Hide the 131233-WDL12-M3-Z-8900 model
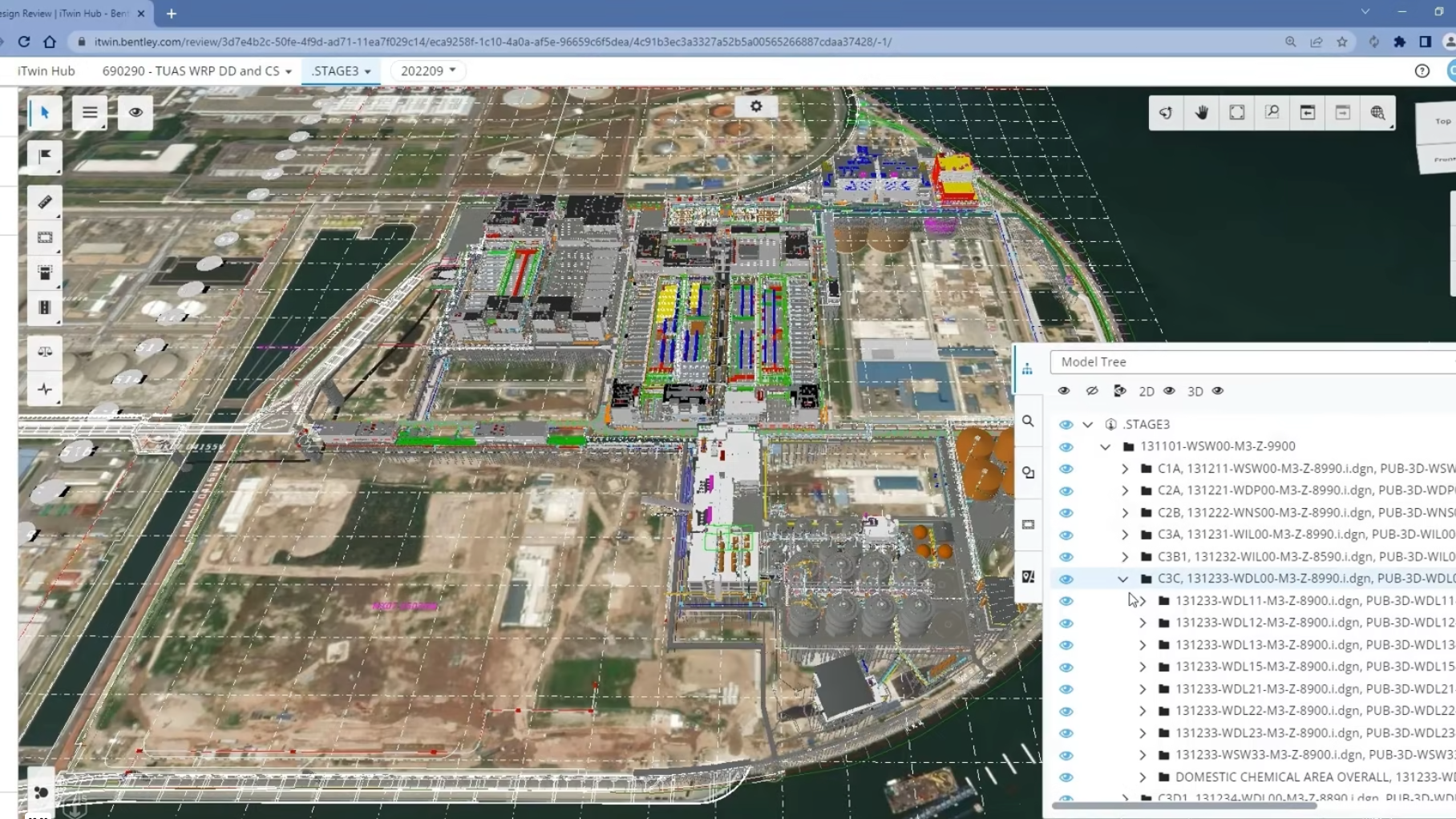The width and height of the screenshot is (1456, 819). pyautogui.click(x=1066, y=623)
